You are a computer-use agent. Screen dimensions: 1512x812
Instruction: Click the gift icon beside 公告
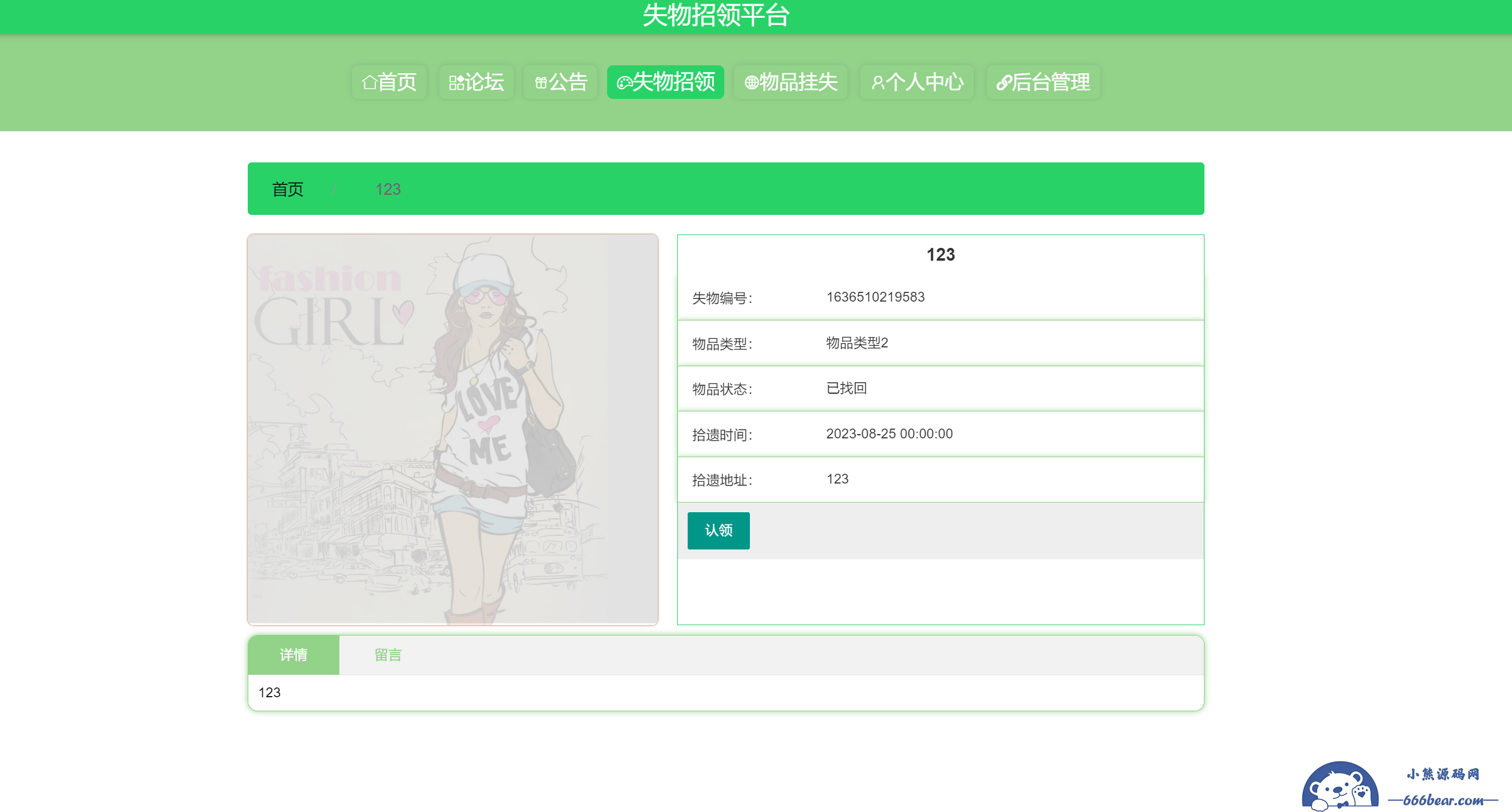[x=541, y=82]
